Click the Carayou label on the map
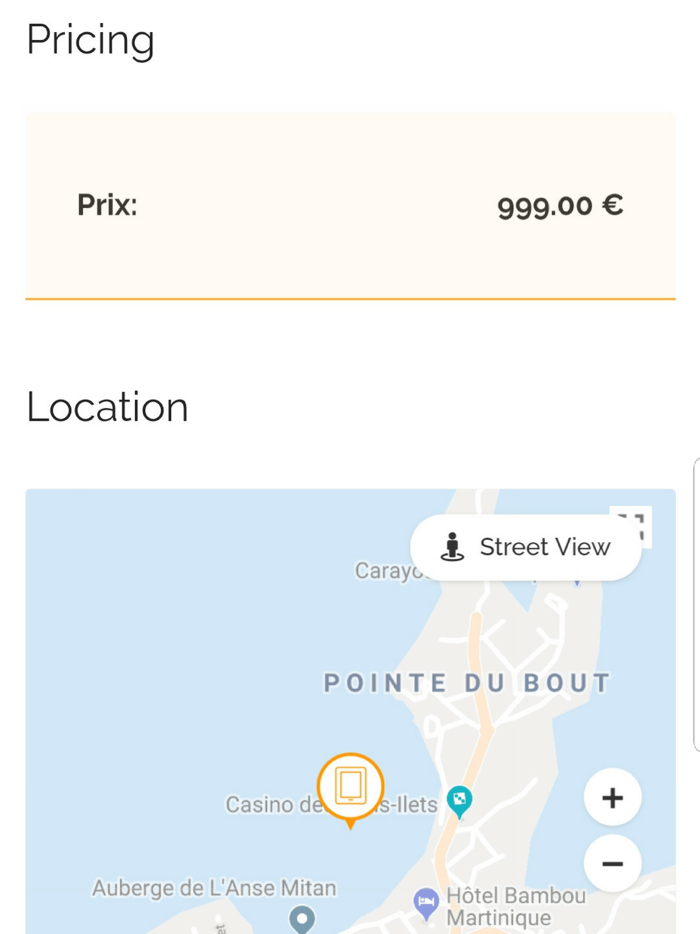Viewport: 700px width, 934px height. pyautogui.click(x=392, y=571)
